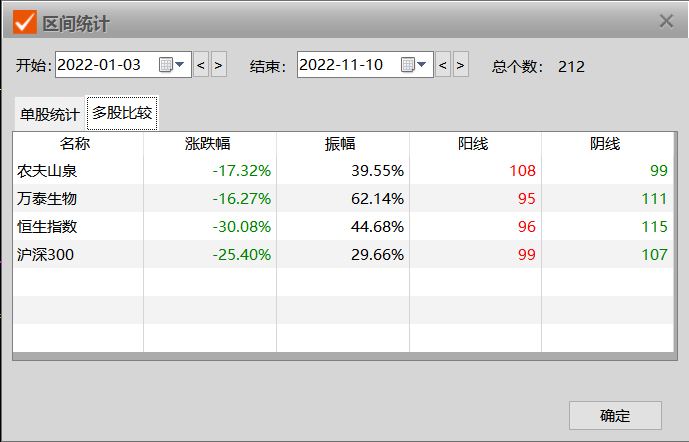
Task: Switch to the 单股统计 tab
Action: click(x=49, y=114)
